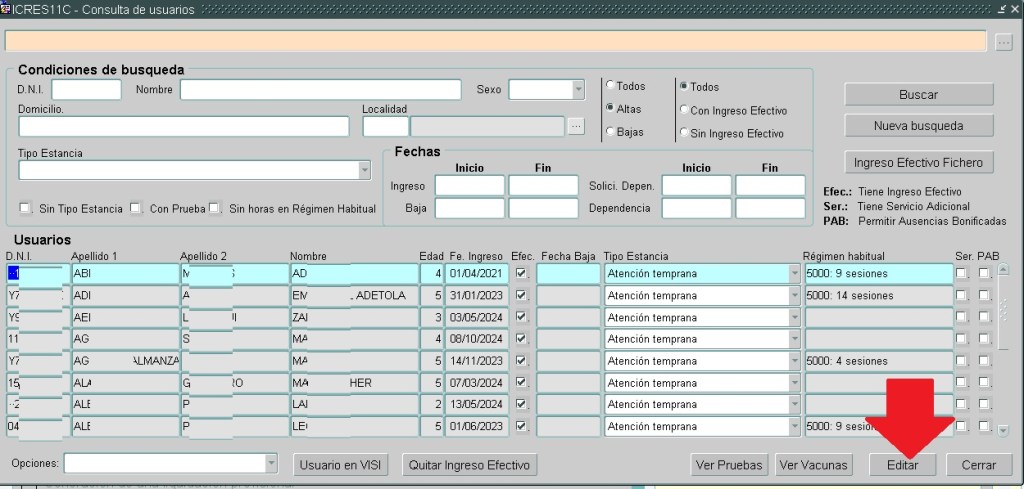Open the Tipo Estancia dropdown in the first user row
The height and width of the screenshot is (489, 1024).
tap(795, 273)
